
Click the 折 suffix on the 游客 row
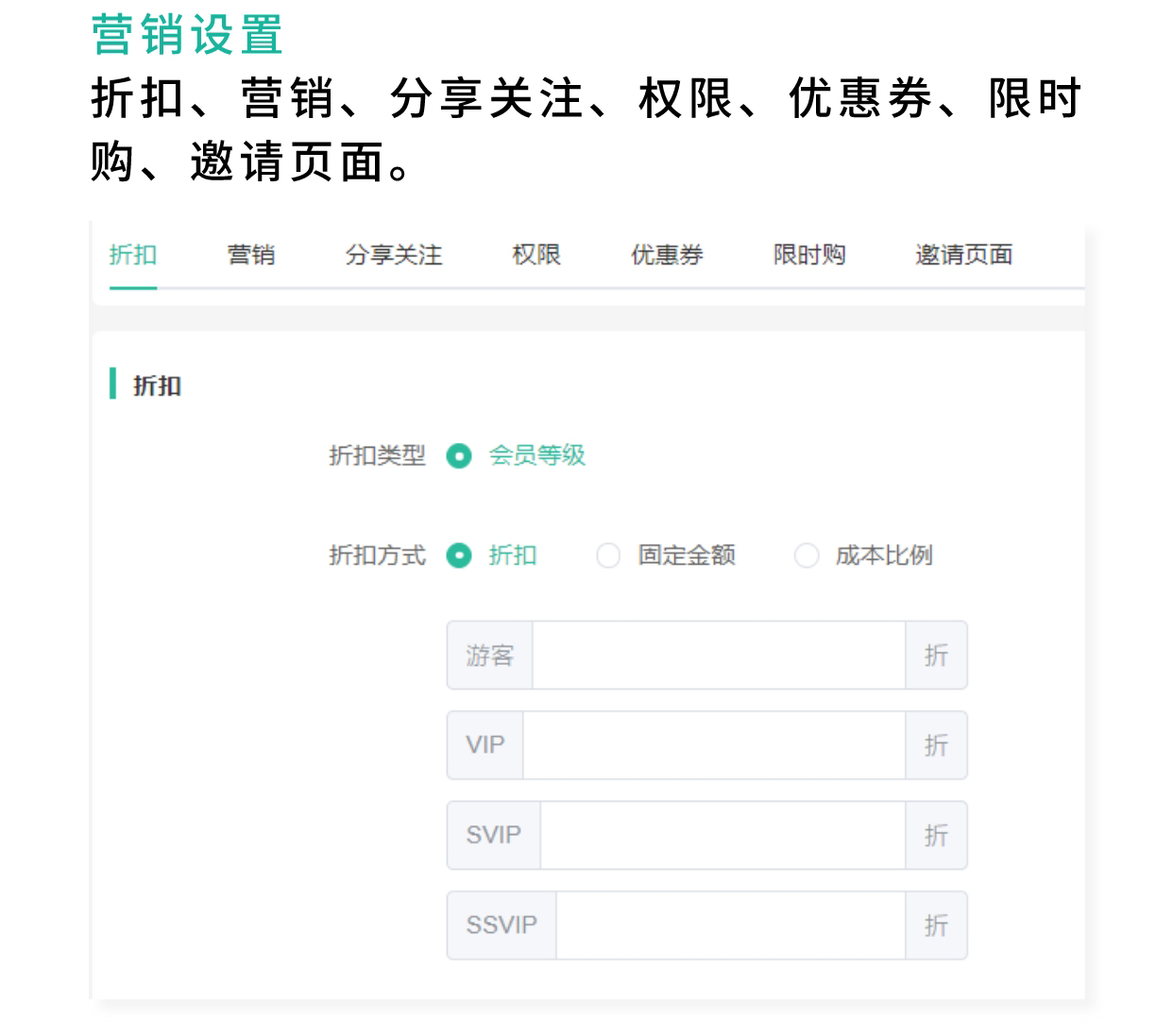point(936,655)
